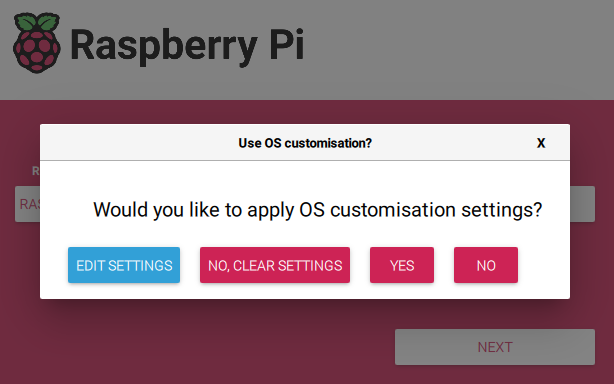
Task: Click the green leaves of the raspberry logo
Action: pyautogui.click(x=37, y=22)
